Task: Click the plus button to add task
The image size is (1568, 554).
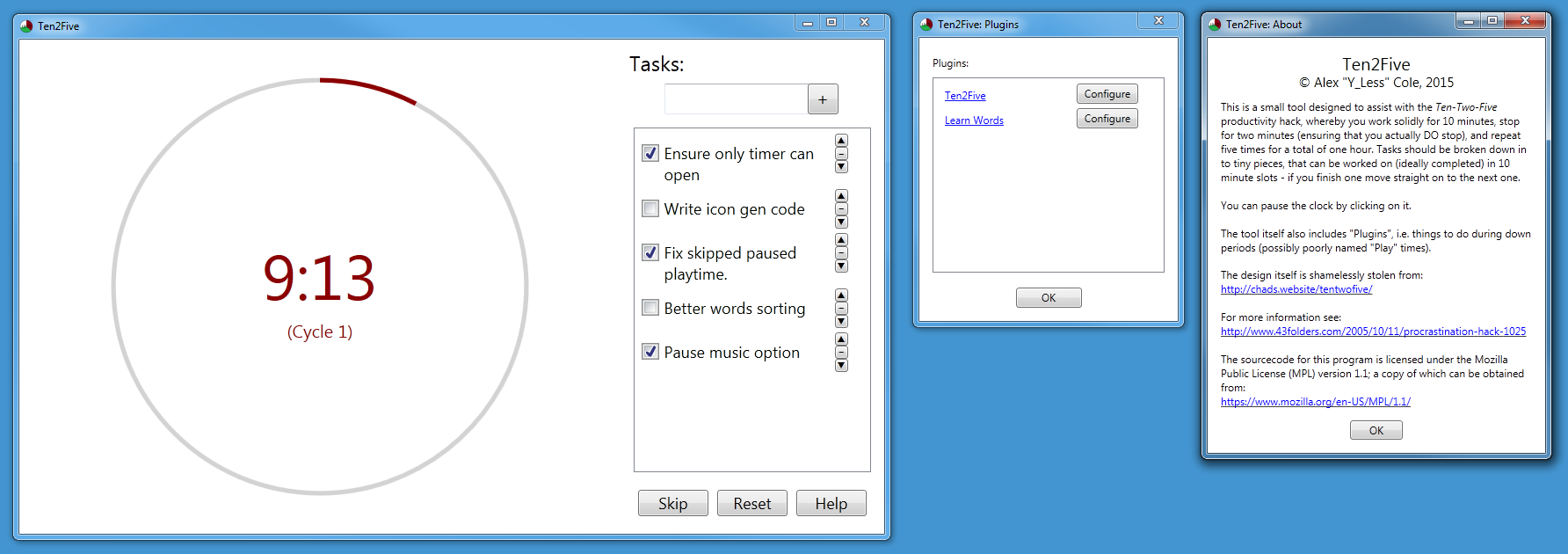Action: (823, 99)
